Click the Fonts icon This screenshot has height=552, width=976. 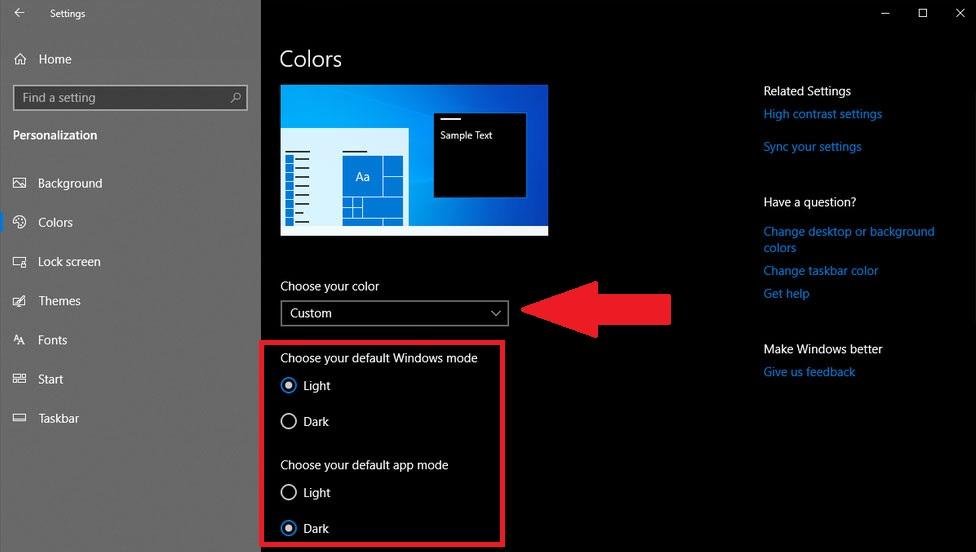tap(19, 340)
